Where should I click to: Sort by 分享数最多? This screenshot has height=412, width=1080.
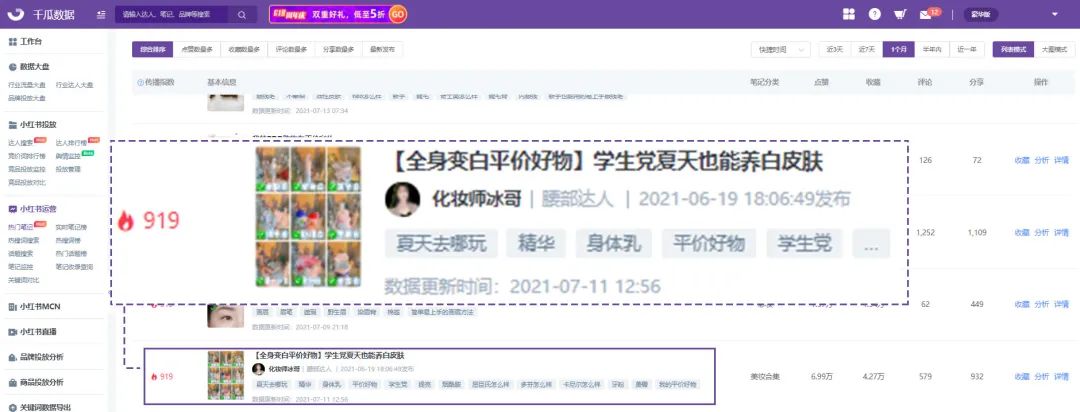(x=339, y=50)
